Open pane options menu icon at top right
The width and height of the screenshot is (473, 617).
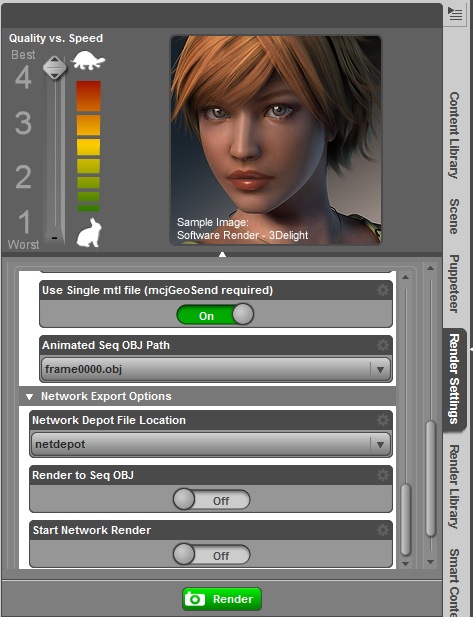tap(455, 14)
